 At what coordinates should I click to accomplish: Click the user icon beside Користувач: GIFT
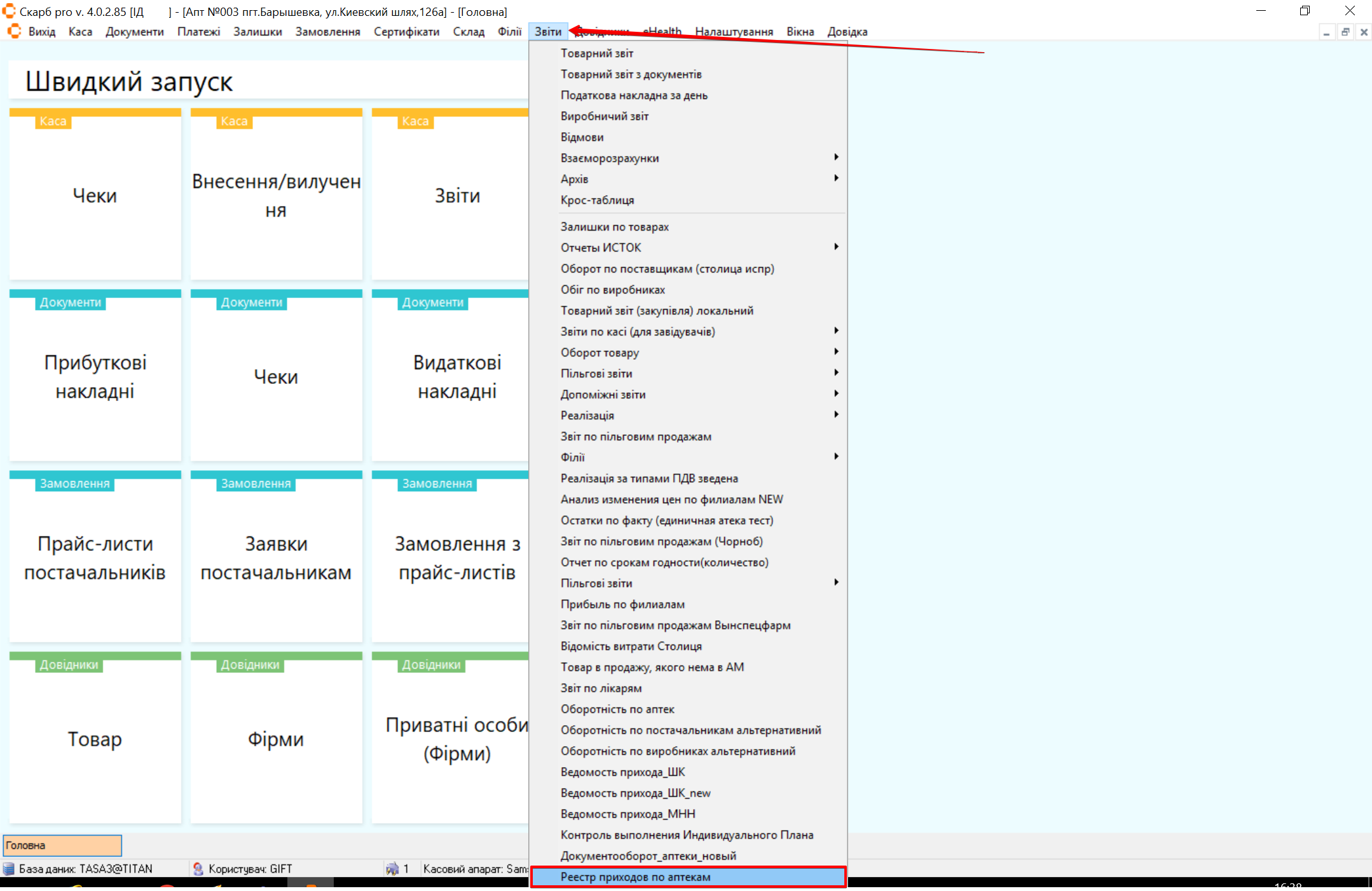tap(198, 869)
